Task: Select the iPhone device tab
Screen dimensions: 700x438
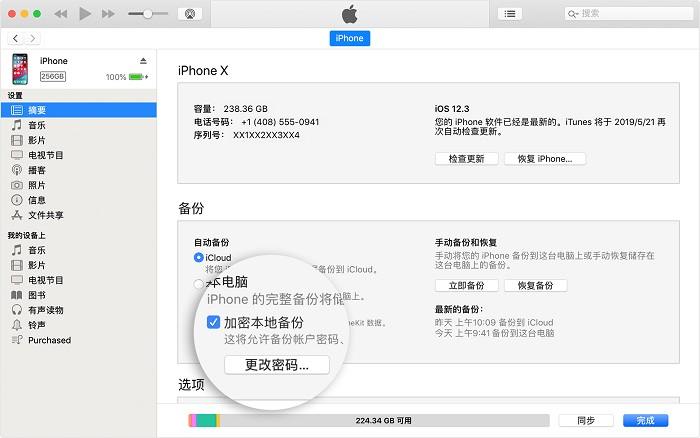Action: point(350,38)
